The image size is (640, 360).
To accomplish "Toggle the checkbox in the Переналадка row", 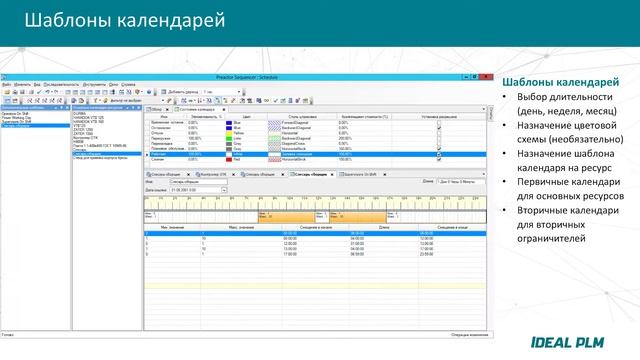I will (439, 144).
